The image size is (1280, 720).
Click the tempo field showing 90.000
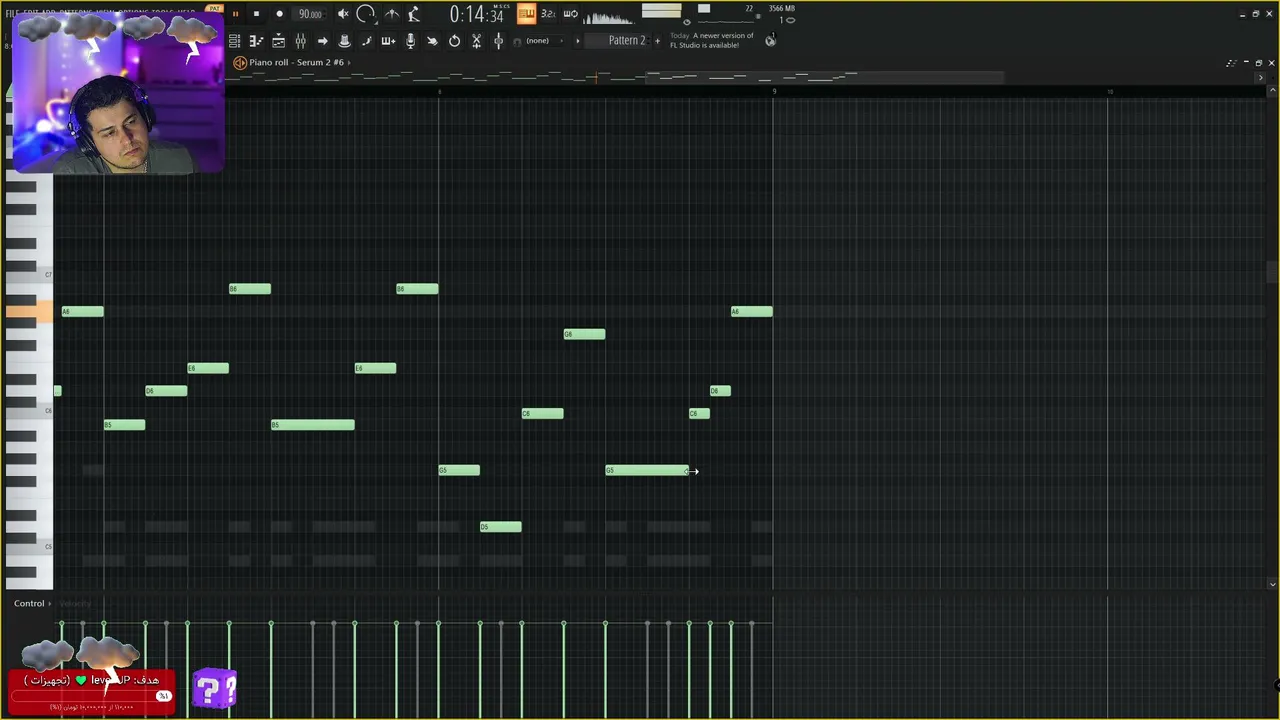(x=310, y=14)
